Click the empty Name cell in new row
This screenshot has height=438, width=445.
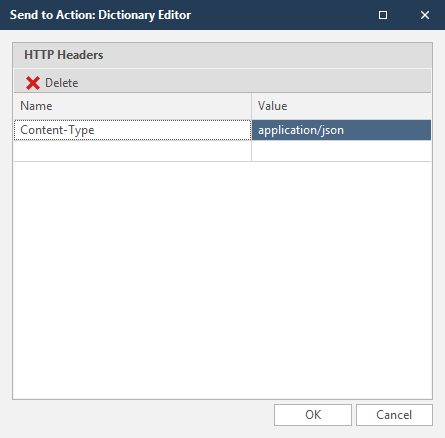132,151
